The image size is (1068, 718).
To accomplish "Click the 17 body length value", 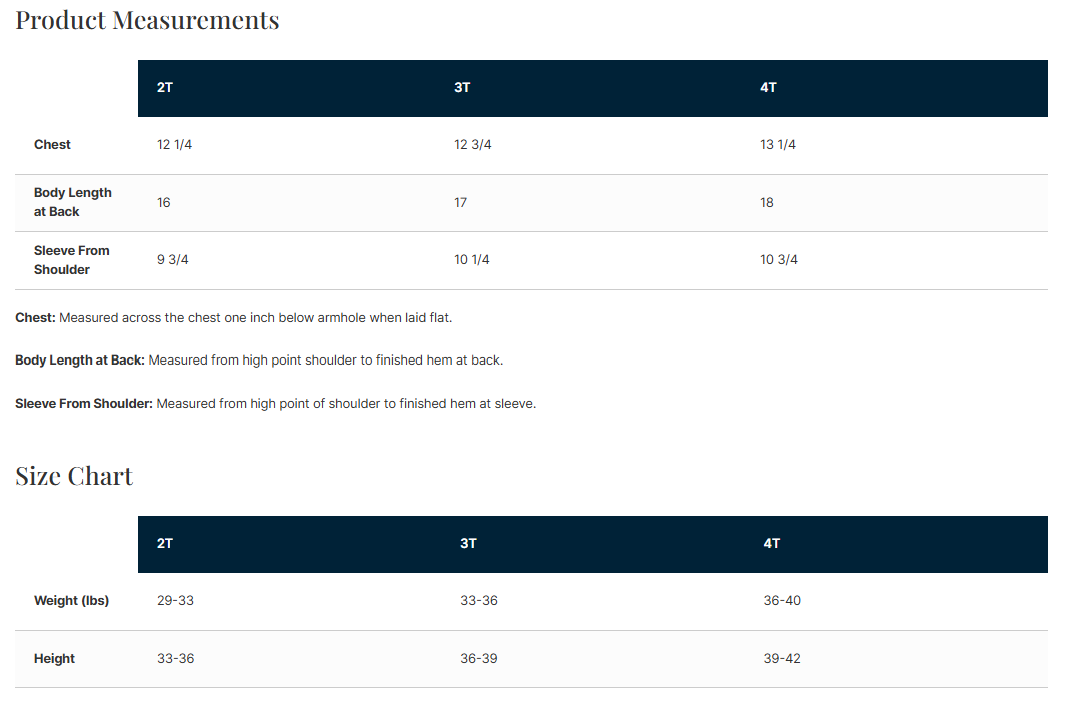I will 460,203.
